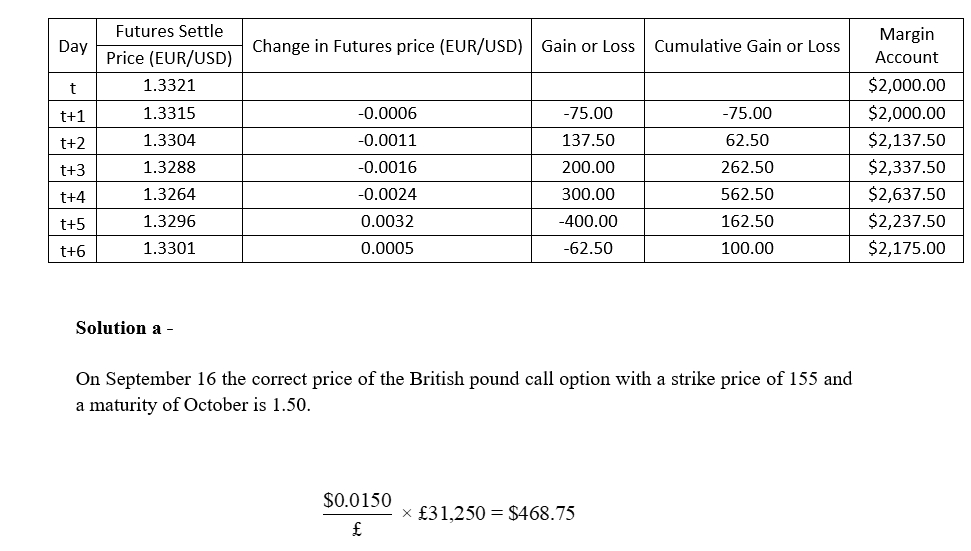This screenshot has width=971, height=551.
Task: Select the "Margin Account" column header
Action: (x=906, y=46)
